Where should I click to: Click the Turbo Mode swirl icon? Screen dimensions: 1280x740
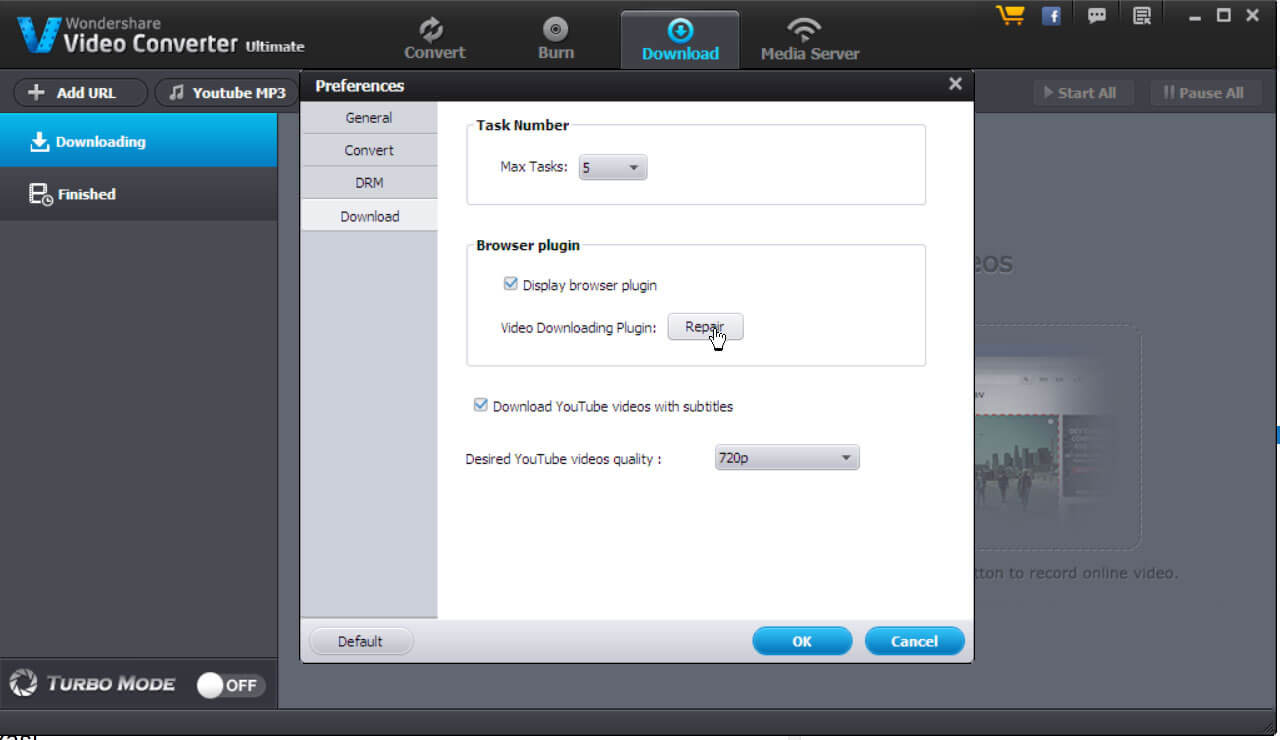[x=23, y=684]
